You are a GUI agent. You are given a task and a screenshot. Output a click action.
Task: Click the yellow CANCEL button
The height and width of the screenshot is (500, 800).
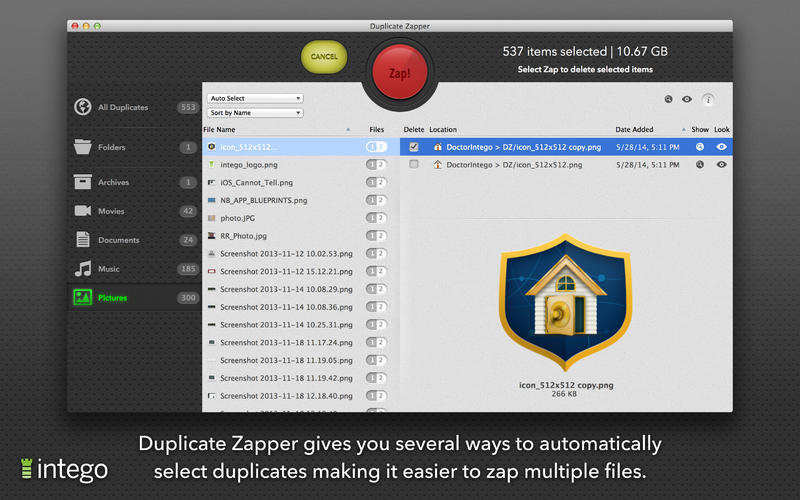324,57
